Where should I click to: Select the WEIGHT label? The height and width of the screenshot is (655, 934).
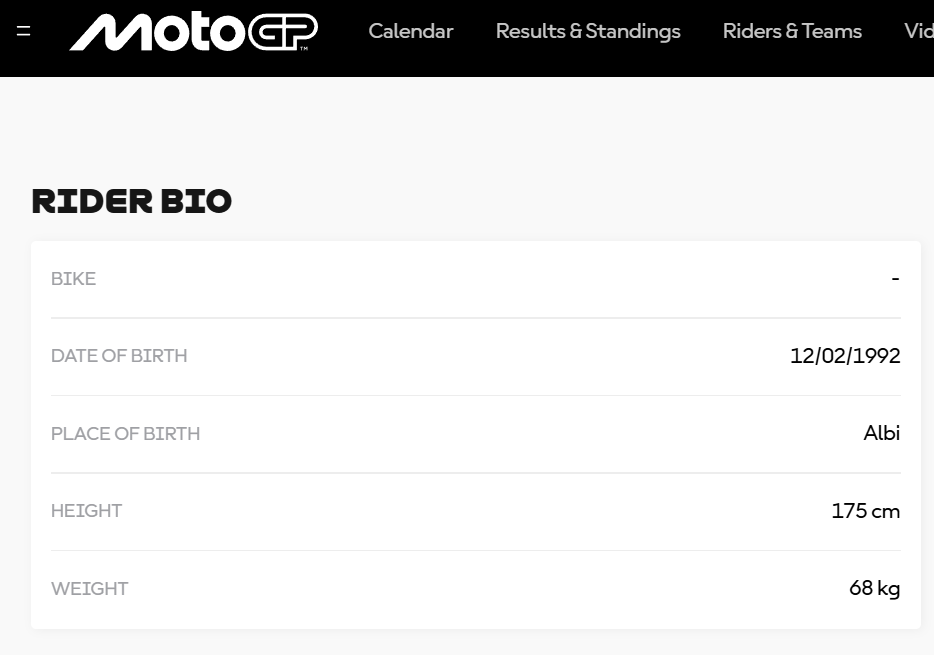(90, 589)
